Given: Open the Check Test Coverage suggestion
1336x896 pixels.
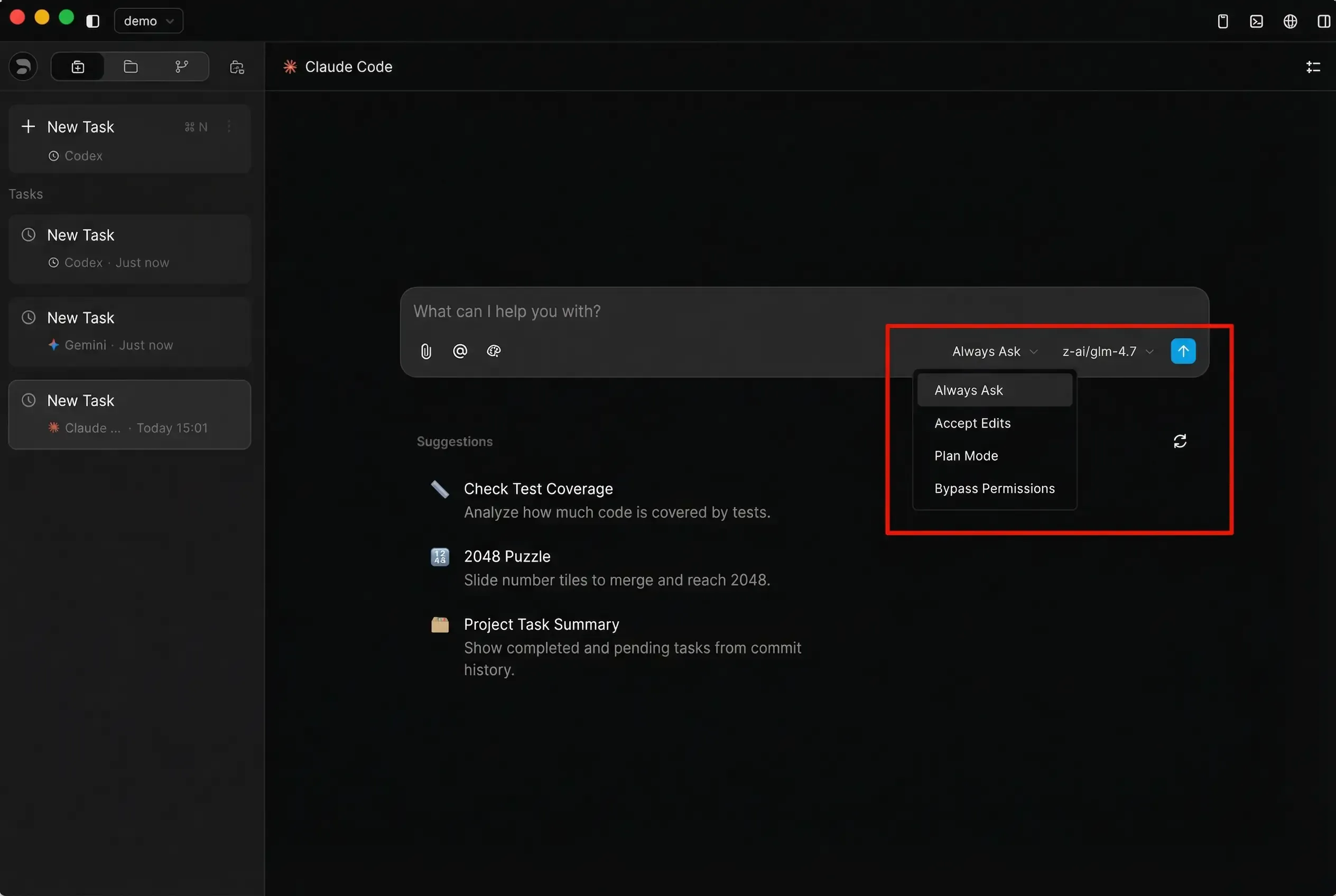Looking at the screenshot, I should pyautogui.click(x=538, y=489).
